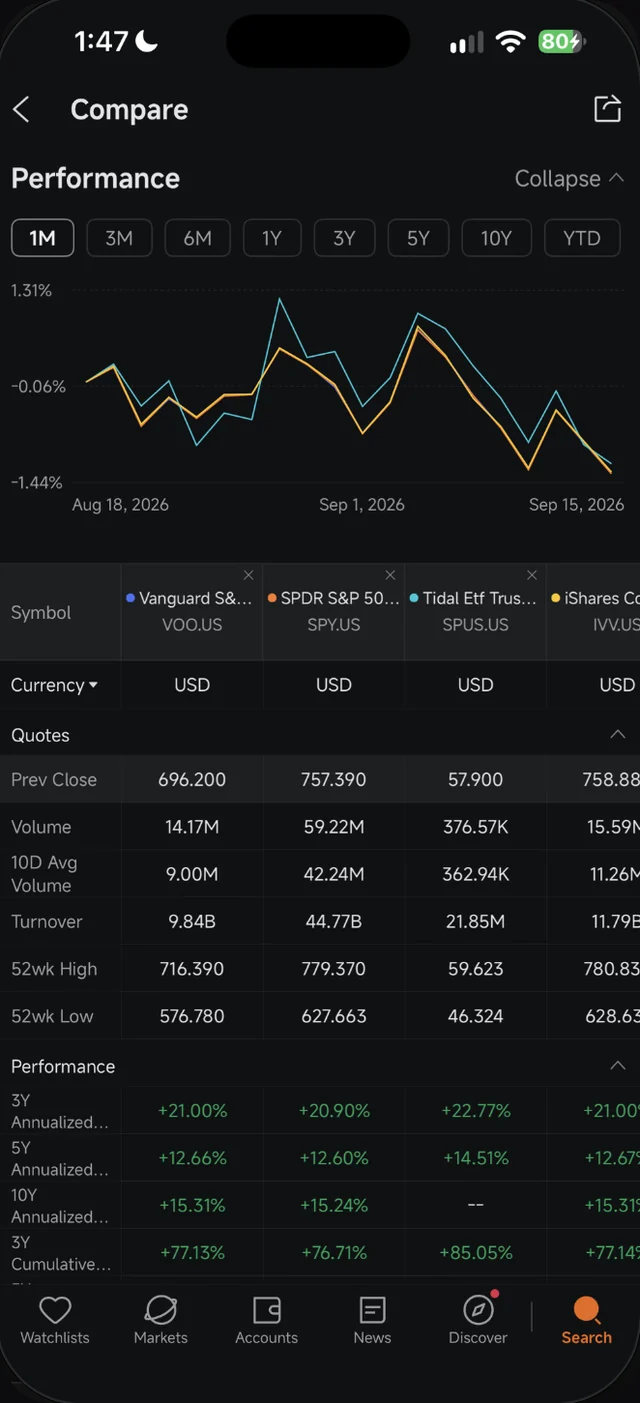
Task: Tap the cellular signal bars
Action: coord(466,42)
